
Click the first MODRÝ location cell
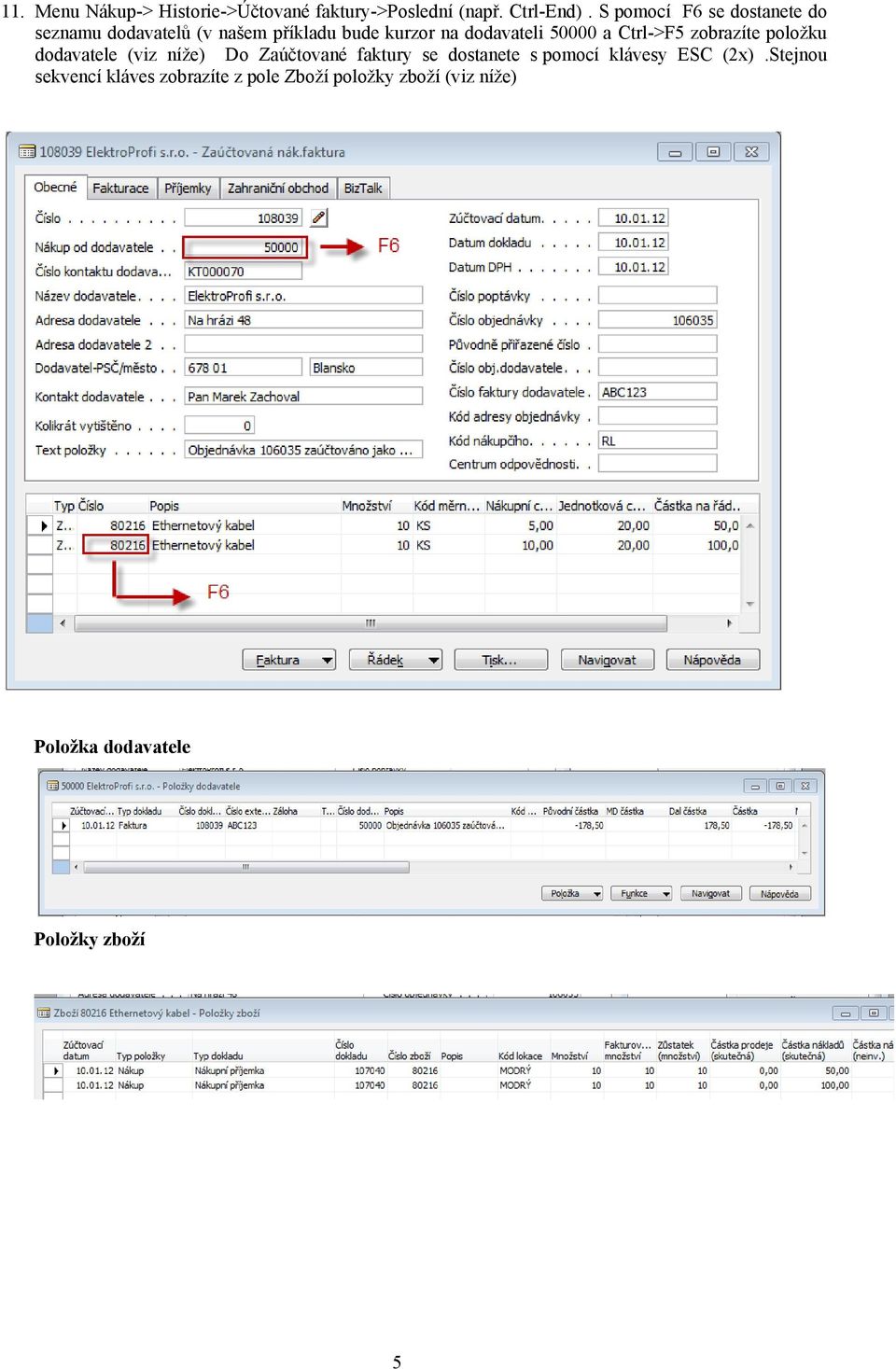click(515, 1070)
